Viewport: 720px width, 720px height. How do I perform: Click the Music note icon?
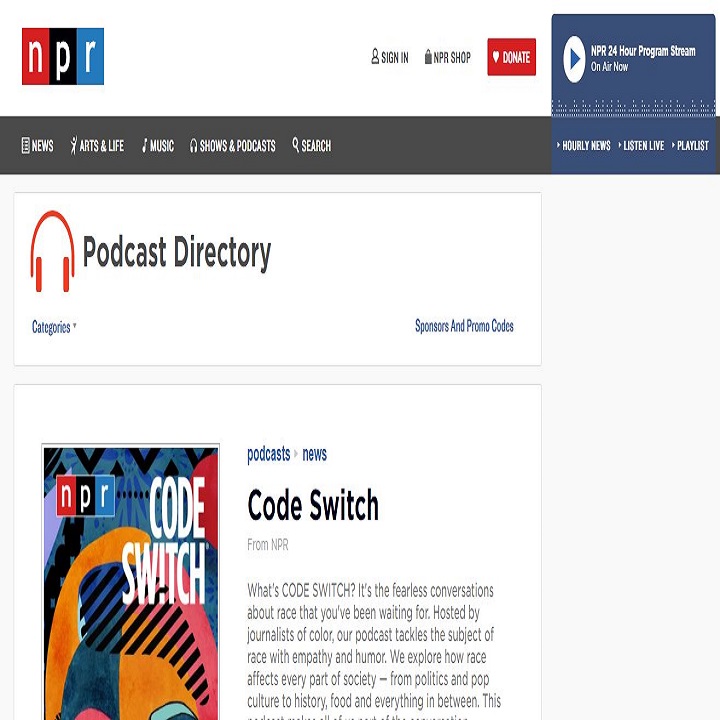[145, 146]
